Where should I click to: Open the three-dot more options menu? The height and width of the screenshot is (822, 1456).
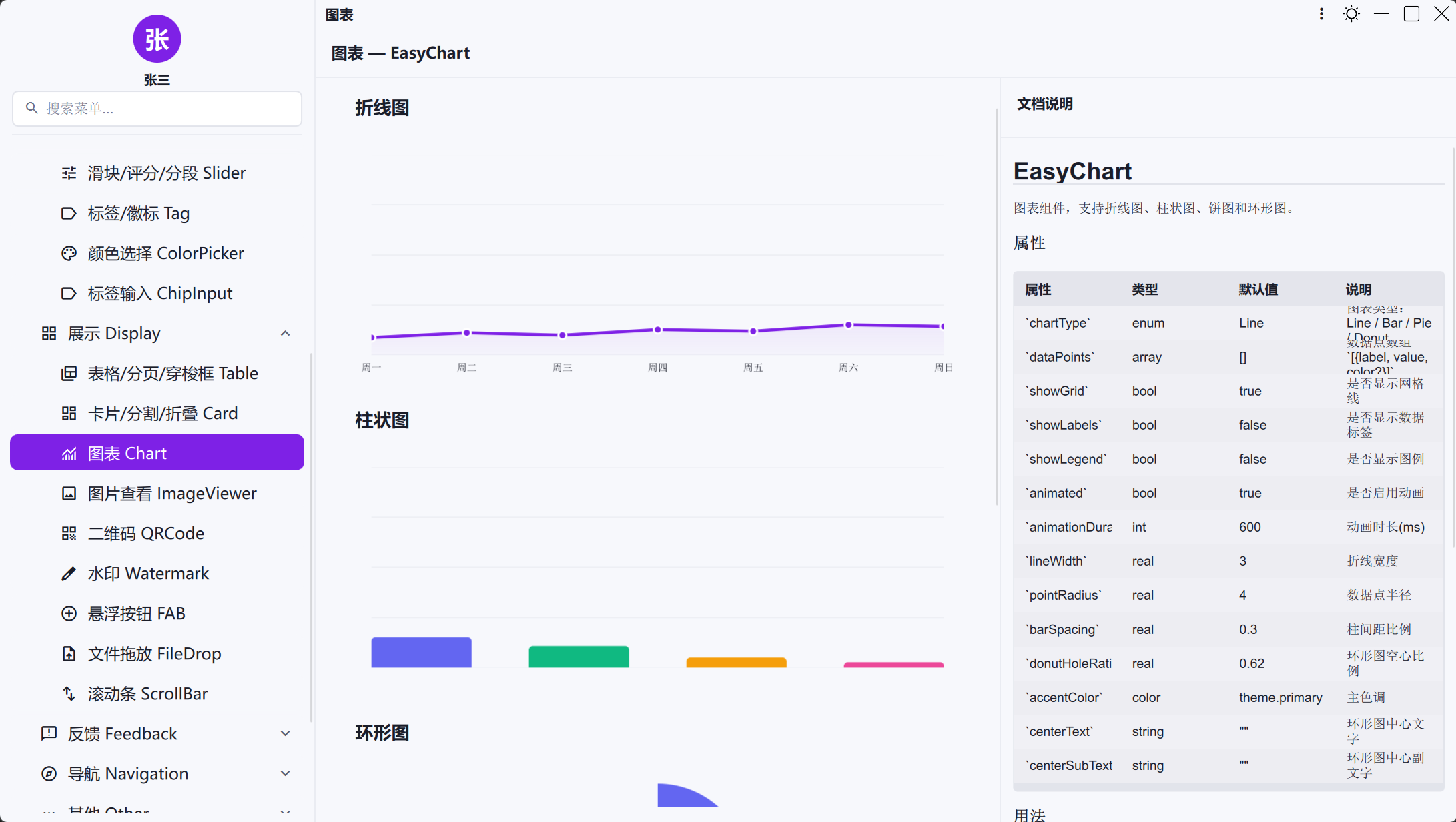pos(1321,14)
